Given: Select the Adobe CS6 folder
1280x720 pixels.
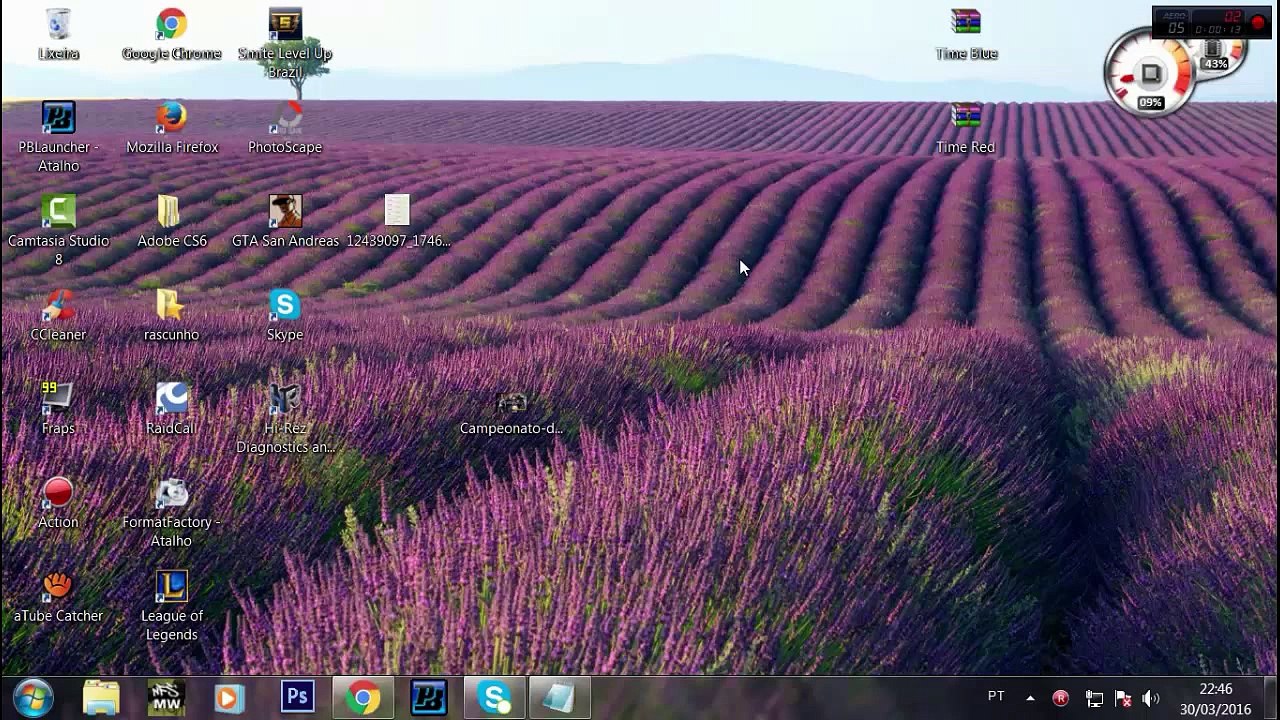Looking at the screenshot, I should (171, 222).
